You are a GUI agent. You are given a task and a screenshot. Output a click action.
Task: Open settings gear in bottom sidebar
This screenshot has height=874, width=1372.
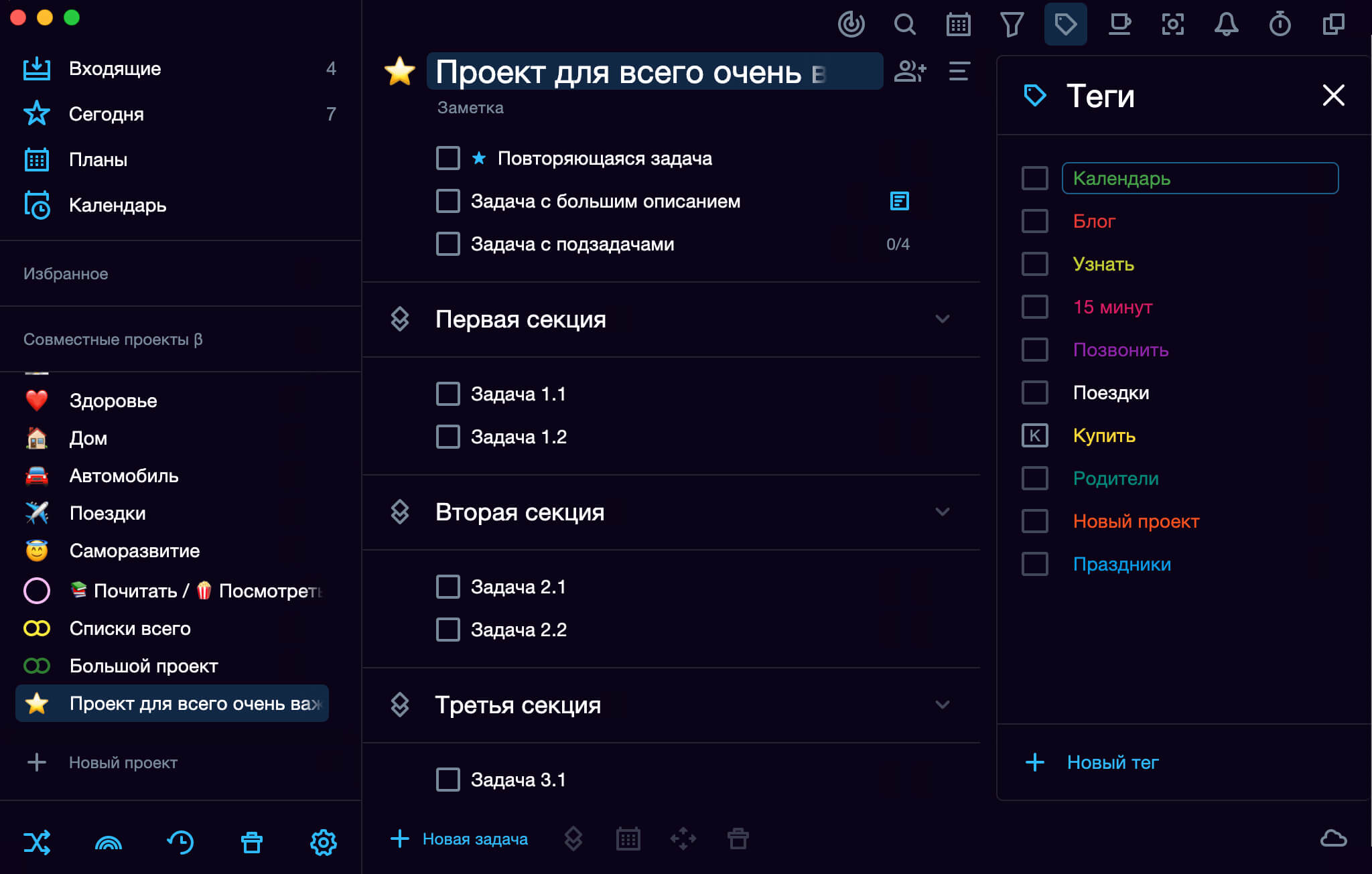(324, 842)
